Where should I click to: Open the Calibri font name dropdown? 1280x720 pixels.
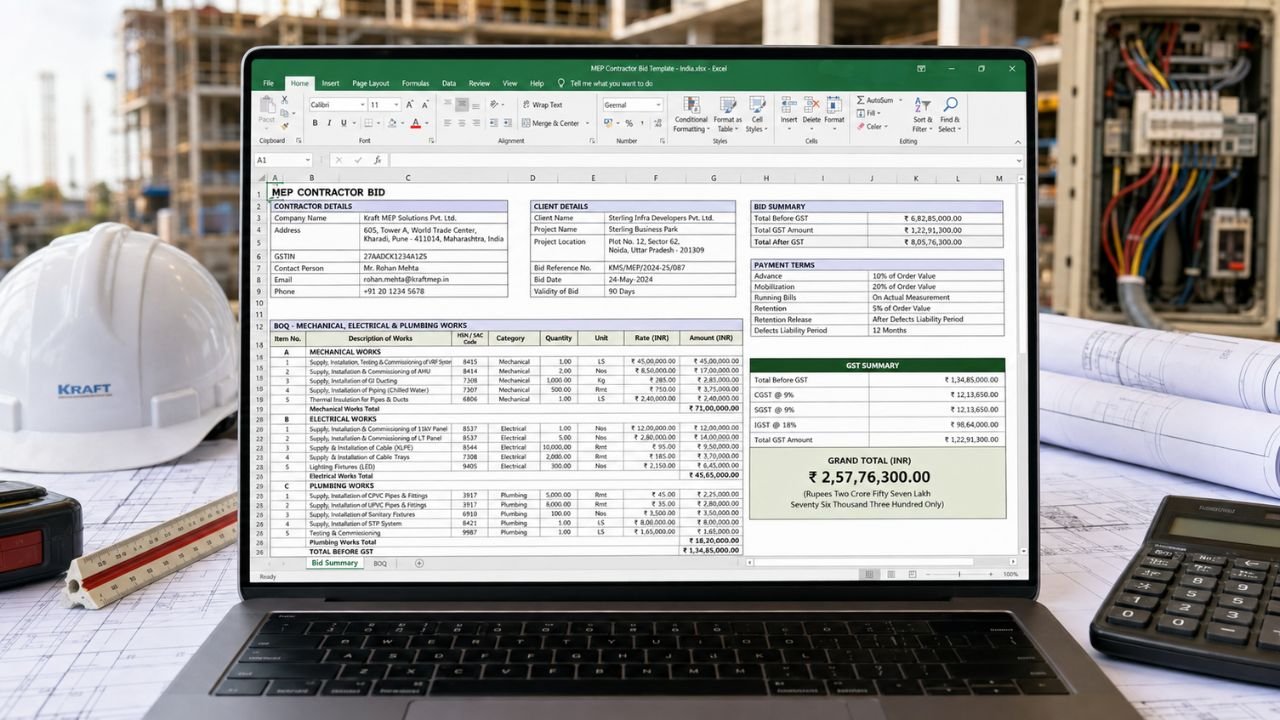362,104
